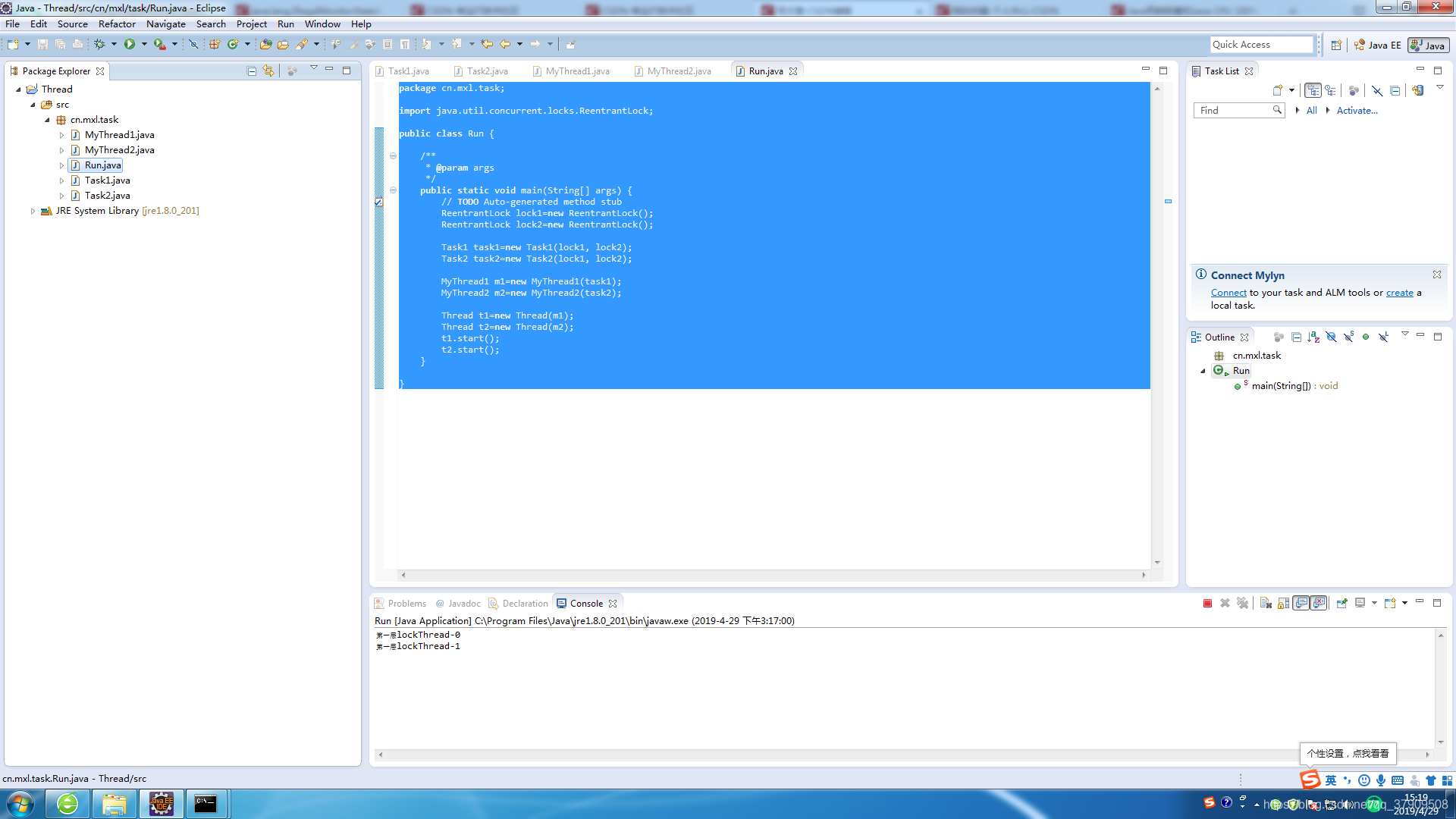Screen dimensions: 1456x819
Task: Open the file explorer on the Windows taskbar
Action: (x=115, y=804)
